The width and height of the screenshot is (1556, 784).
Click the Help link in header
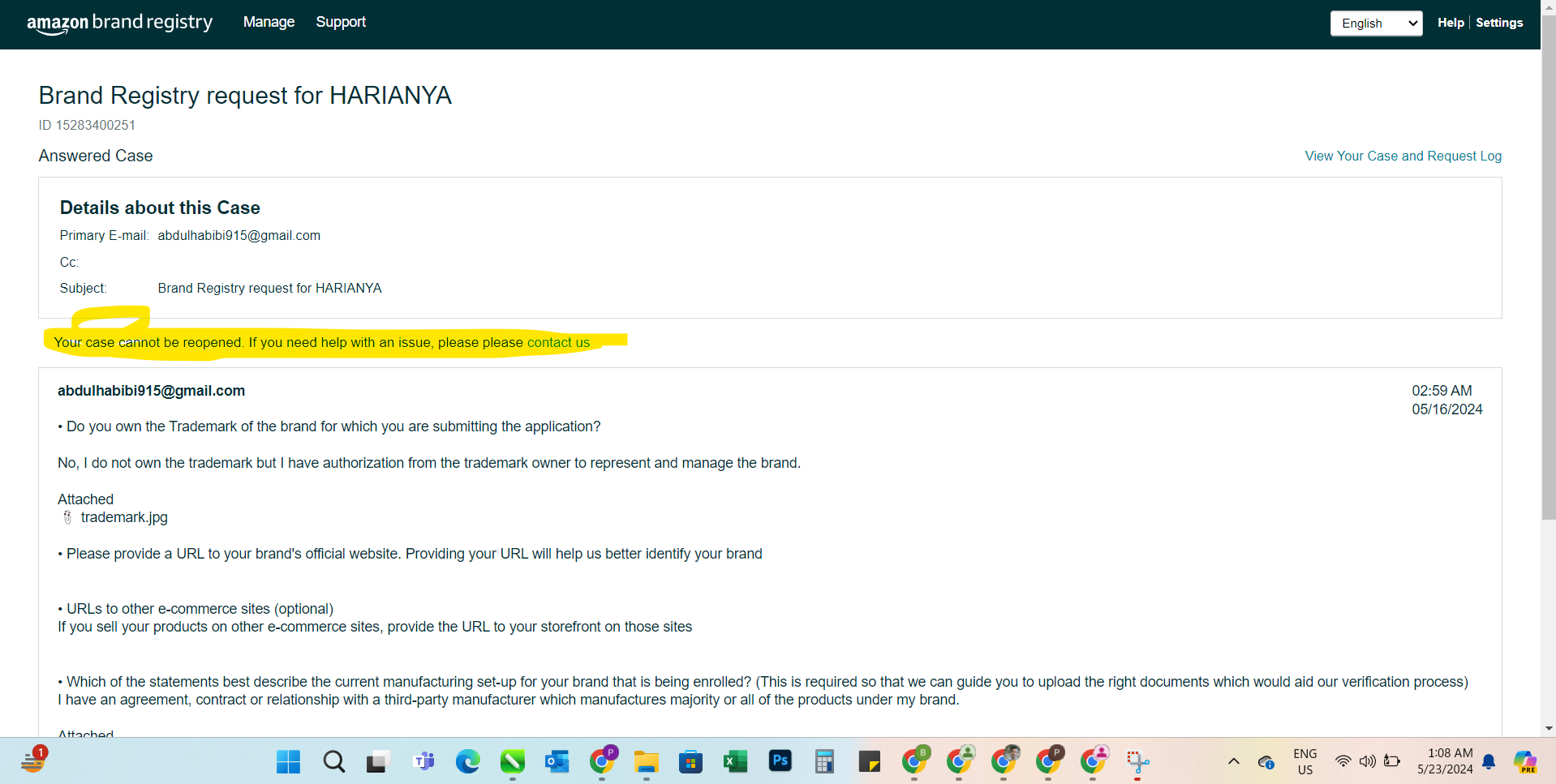[1450, 23]
